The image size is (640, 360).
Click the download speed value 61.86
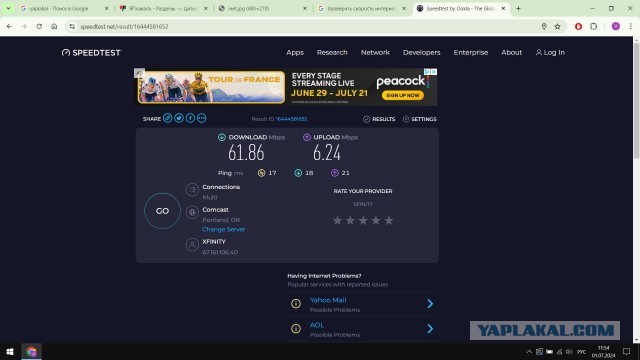tap(246, 153)
